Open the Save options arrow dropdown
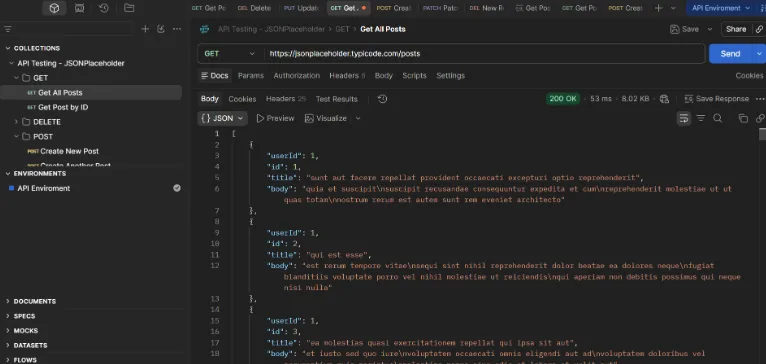 tap(710, 29)
